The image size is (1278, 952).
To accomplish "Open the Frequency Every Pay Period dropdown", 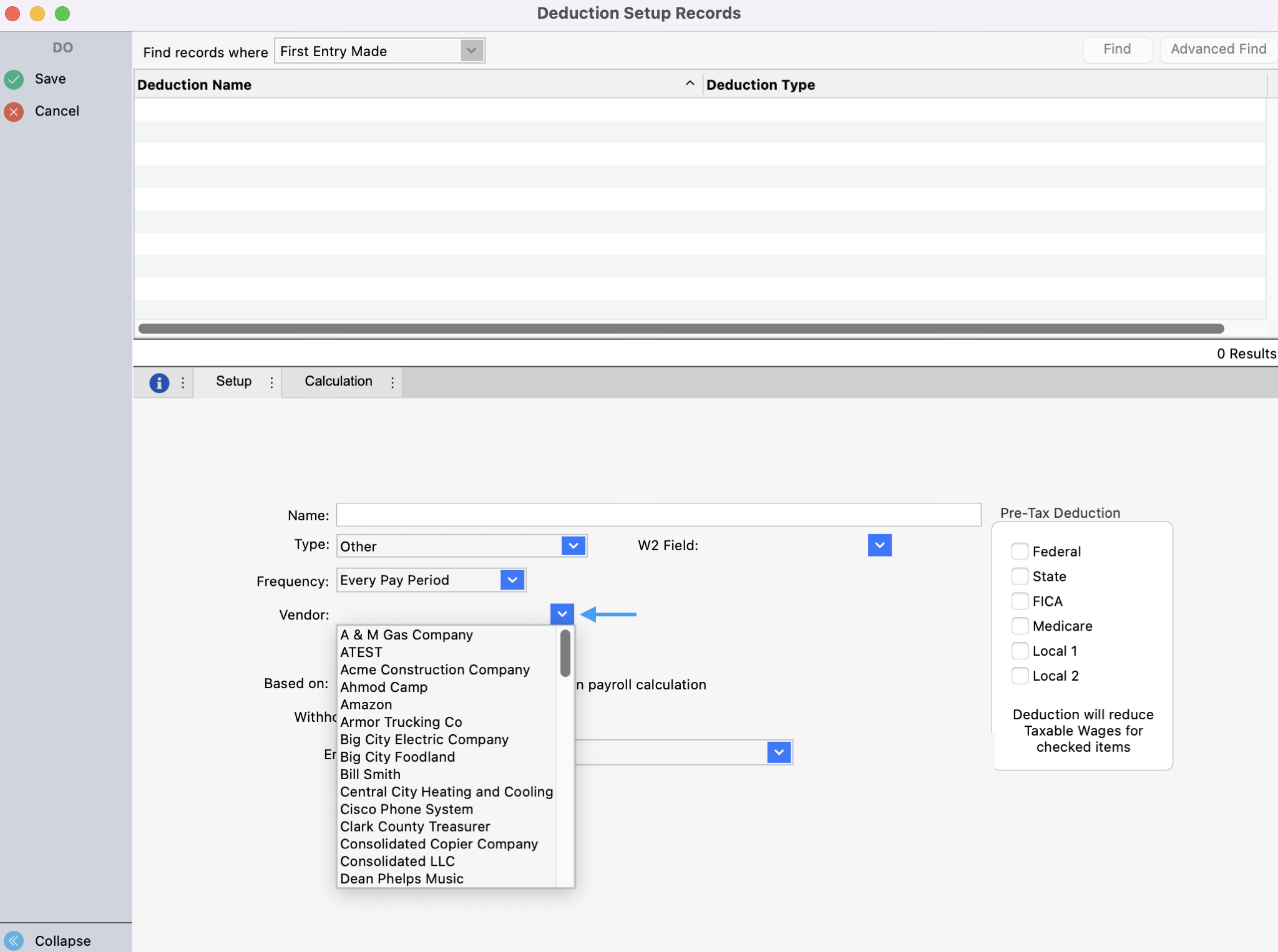I will 512,580.
